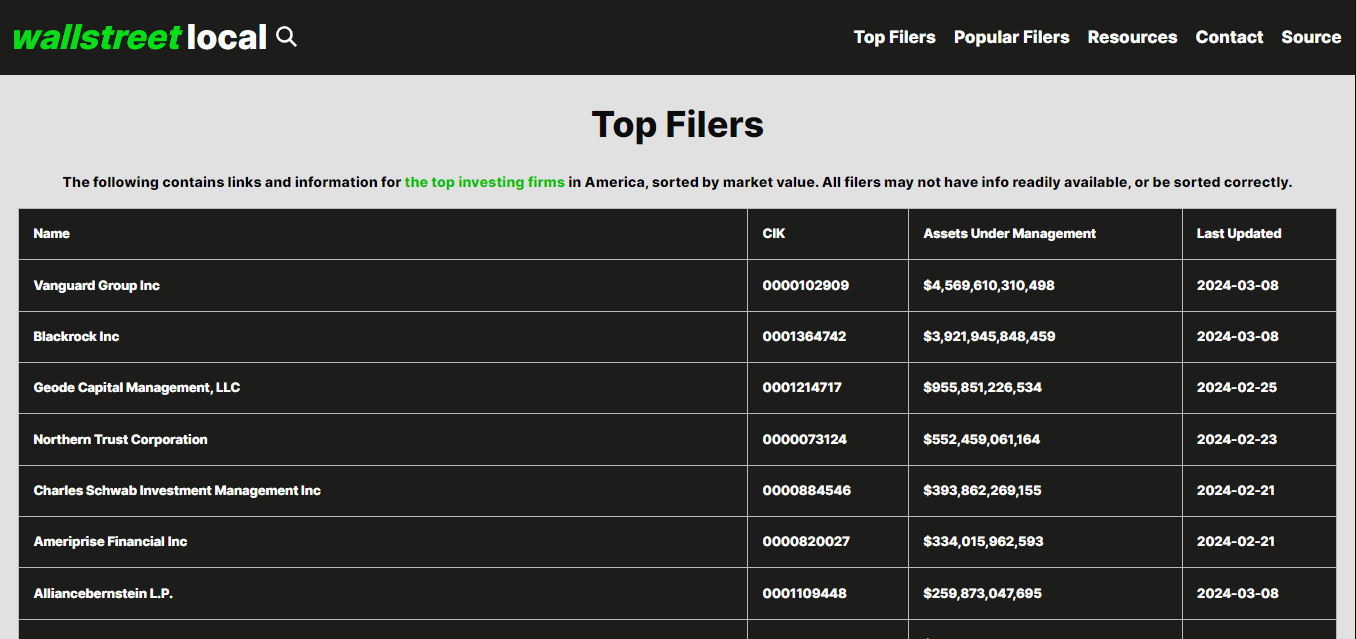
Task: Click Blackrock's 2024-03-08 last updated date
Action: 1238,336
